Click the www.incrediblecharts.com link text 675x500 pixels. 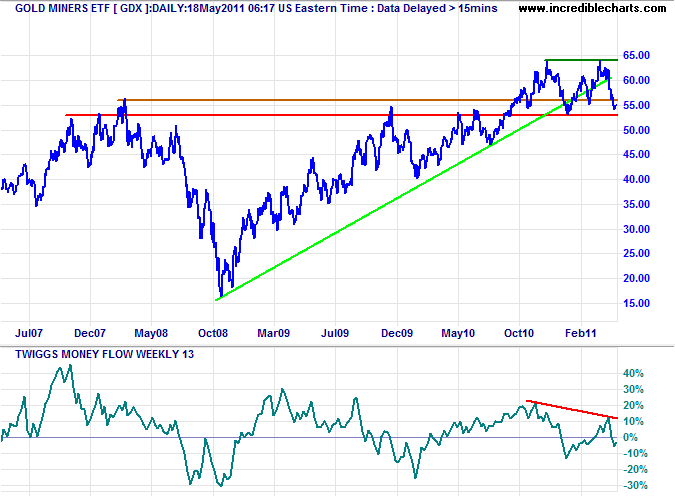coord(592,8)
